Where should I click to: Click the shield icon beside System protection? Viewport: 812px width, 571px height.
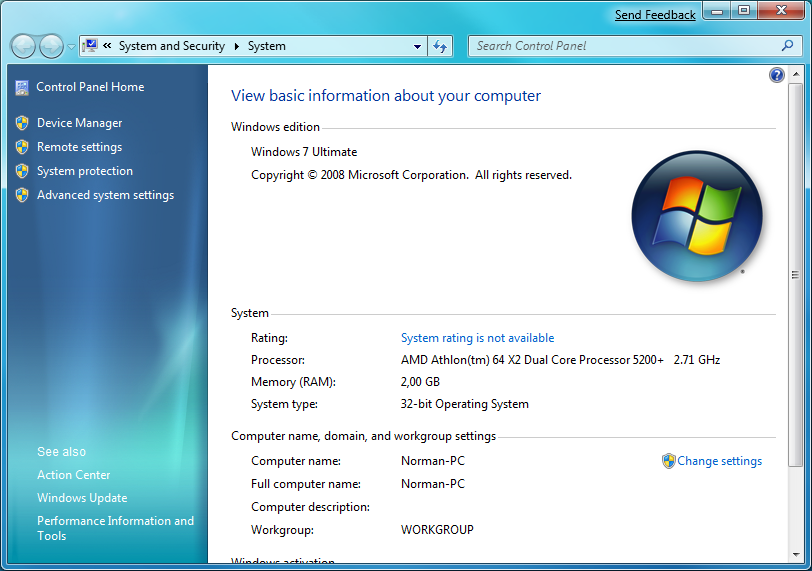coord(22,171)
